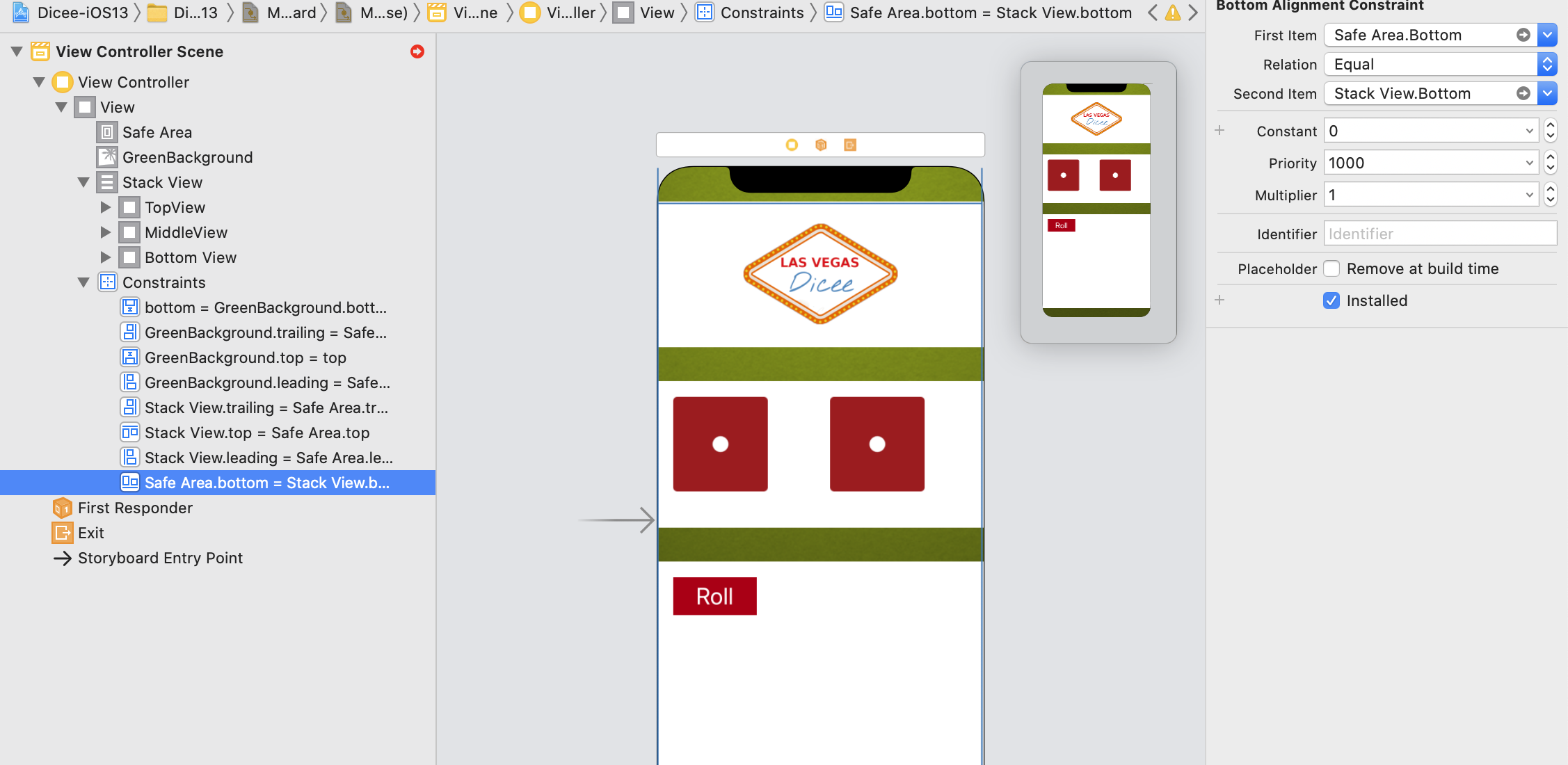Screen dimensions: 1568x765
Task: Click the red error indicator beside View Controller Scene
Action: [417, 51]
